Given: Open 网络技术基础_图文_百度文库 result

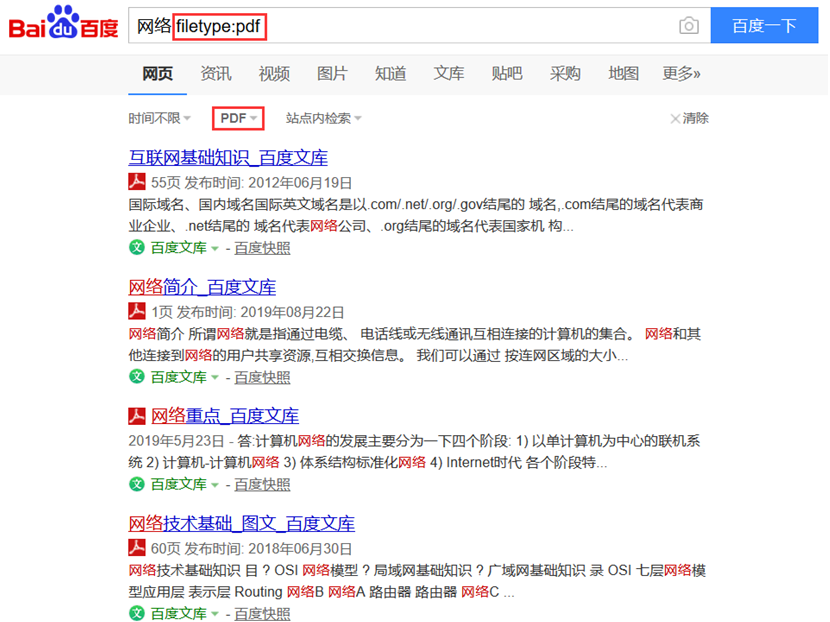Looking at the screenshot, I should (x=241, y=524).
